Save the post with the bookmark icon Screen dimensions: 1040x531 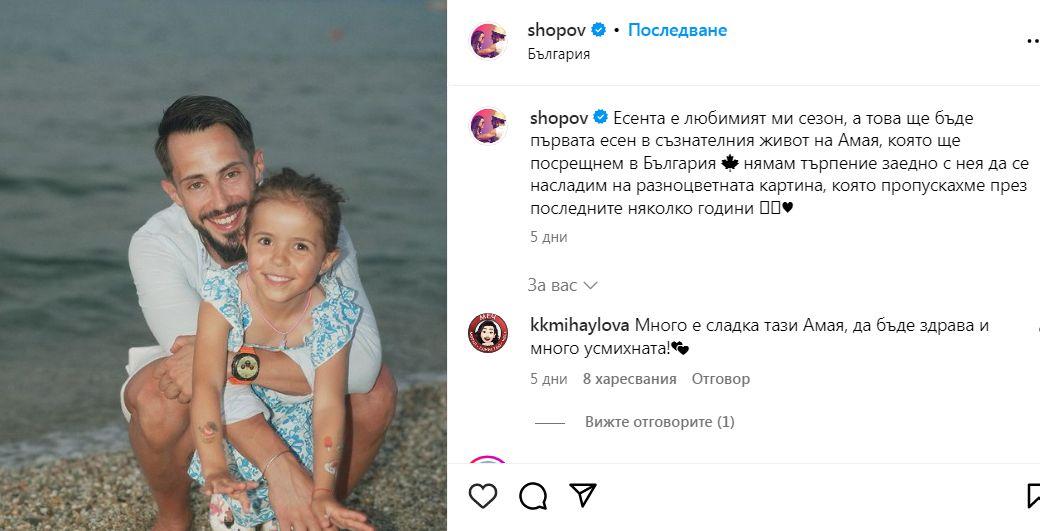pos(1033,496)
